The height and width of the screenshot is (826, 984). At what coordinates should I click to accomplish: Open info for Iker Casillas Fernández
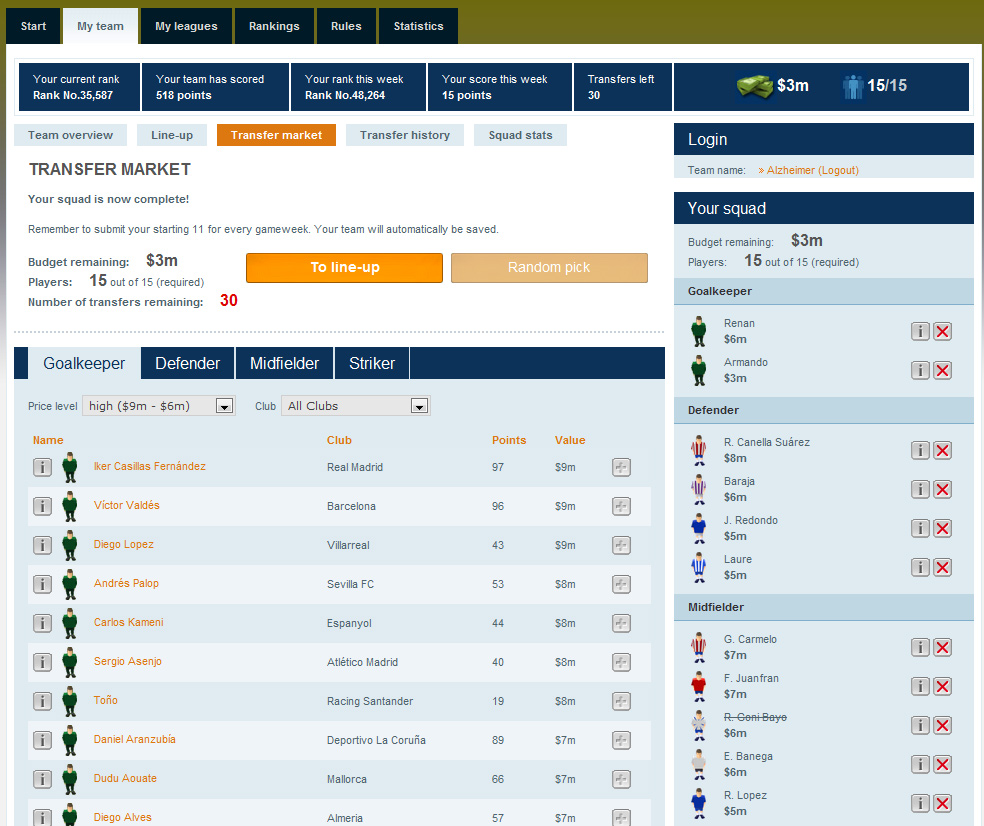(42, 467)
